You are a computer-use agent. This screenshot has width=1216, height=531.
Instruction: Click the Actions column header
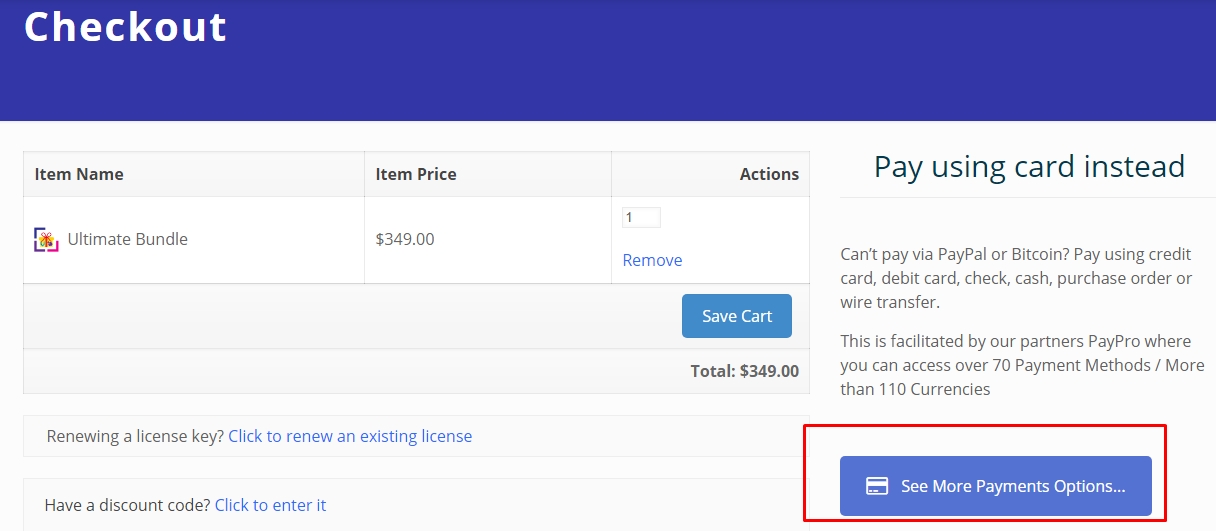(x=768, y=174)
